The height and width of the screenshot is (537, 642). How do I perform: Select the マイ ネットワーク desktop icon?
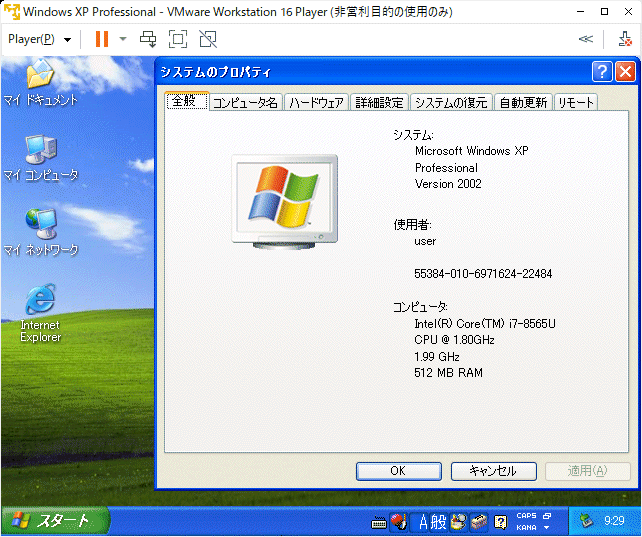40,232
